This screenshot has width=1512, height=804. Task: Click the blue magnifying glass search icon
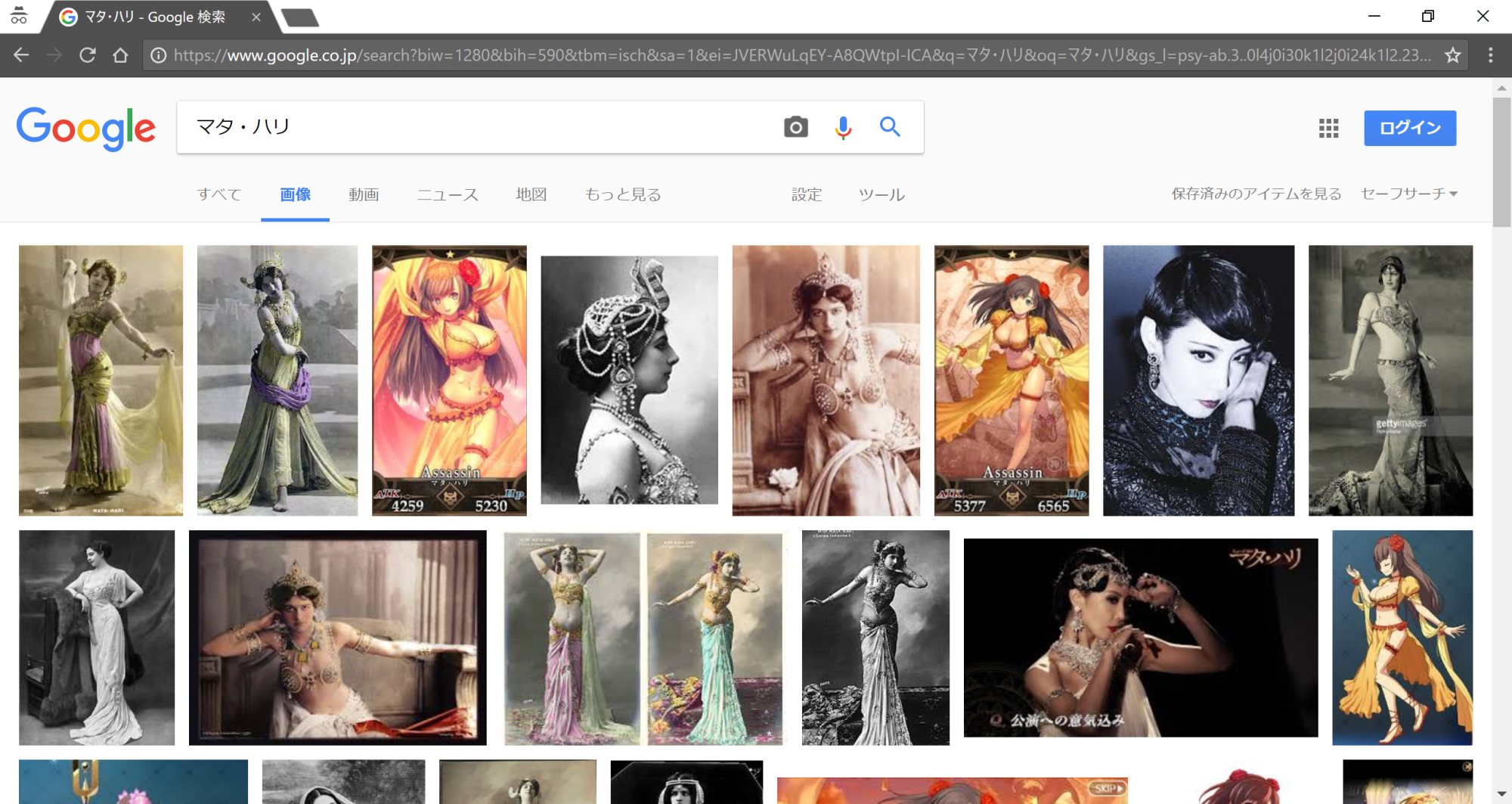[x=890, y=127]
